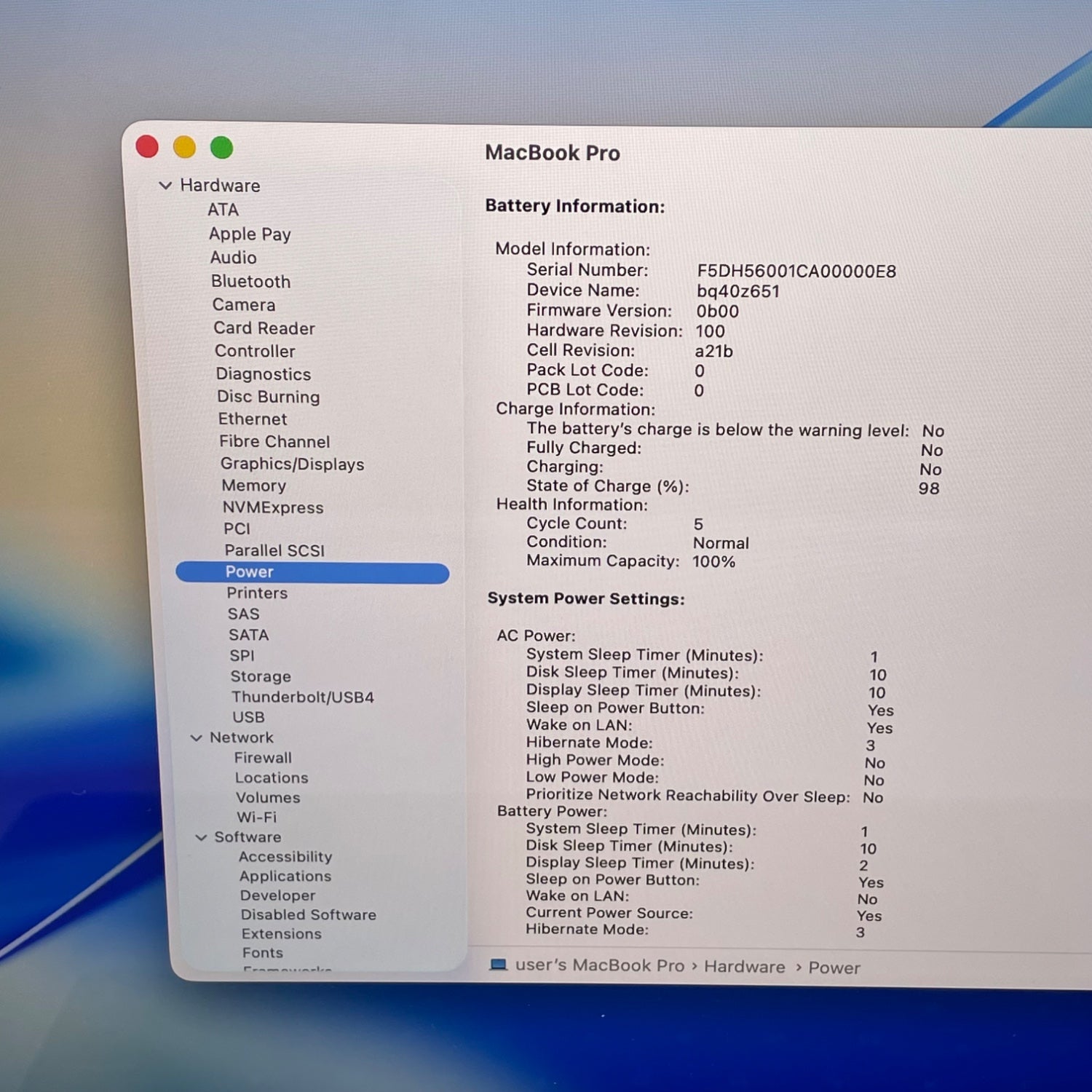
Task: Open the Audio hardware section
Action: click(233, 258)
